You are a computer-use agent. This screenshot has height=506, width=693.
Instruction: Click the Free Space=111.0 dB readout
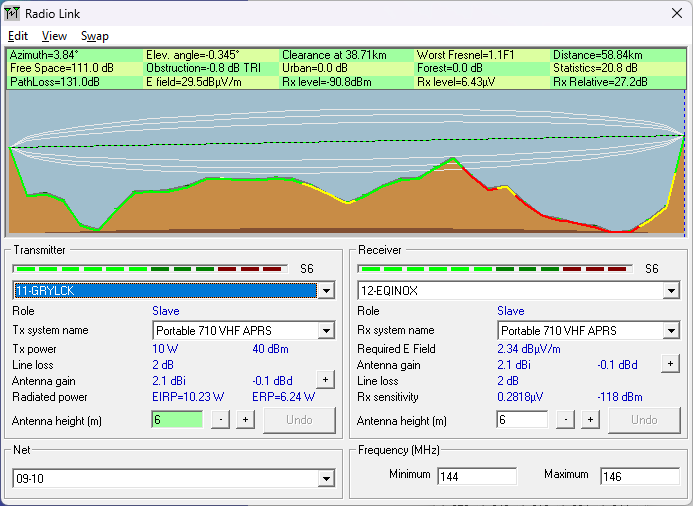(62, 68)
